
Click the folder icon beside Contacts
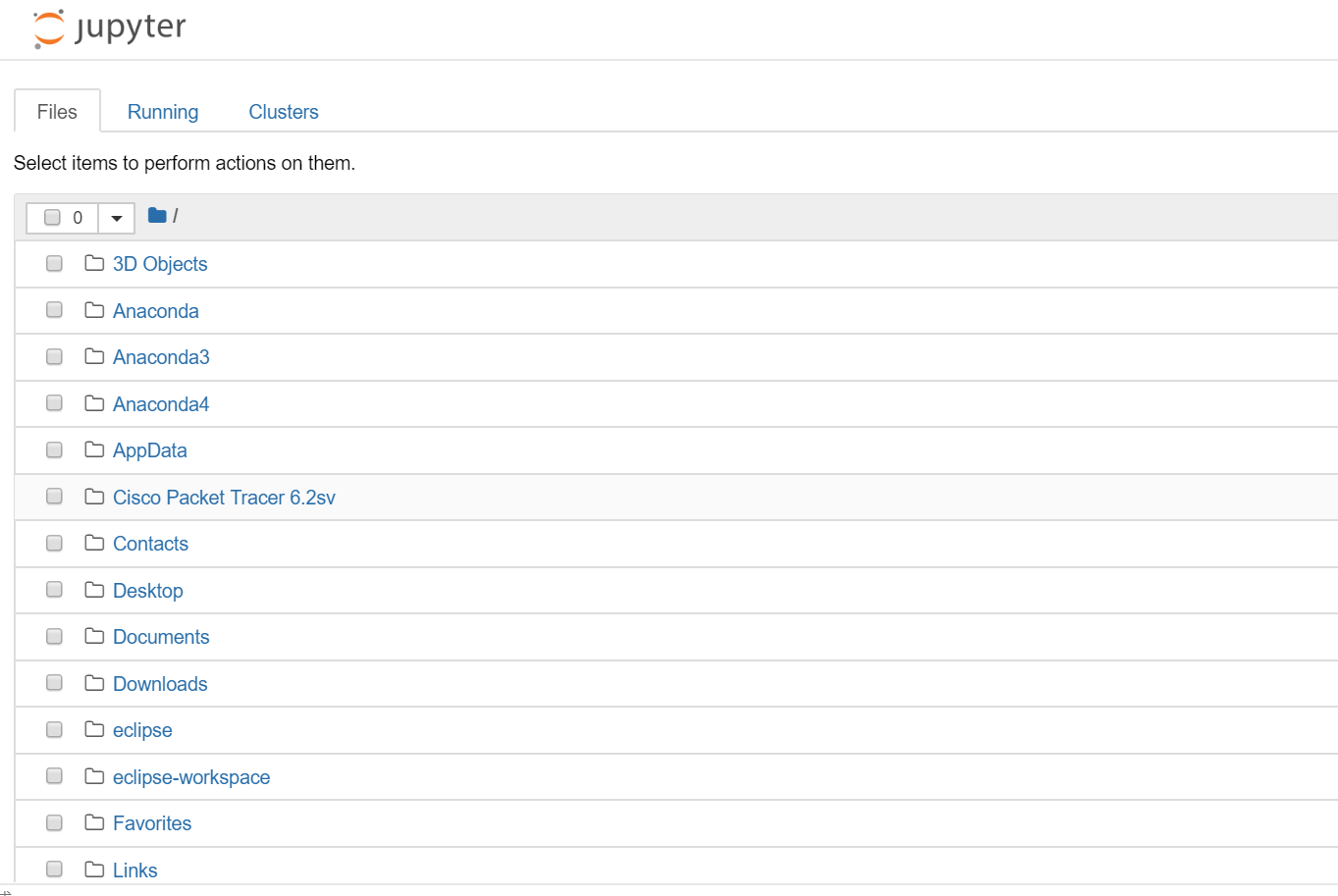94,543
